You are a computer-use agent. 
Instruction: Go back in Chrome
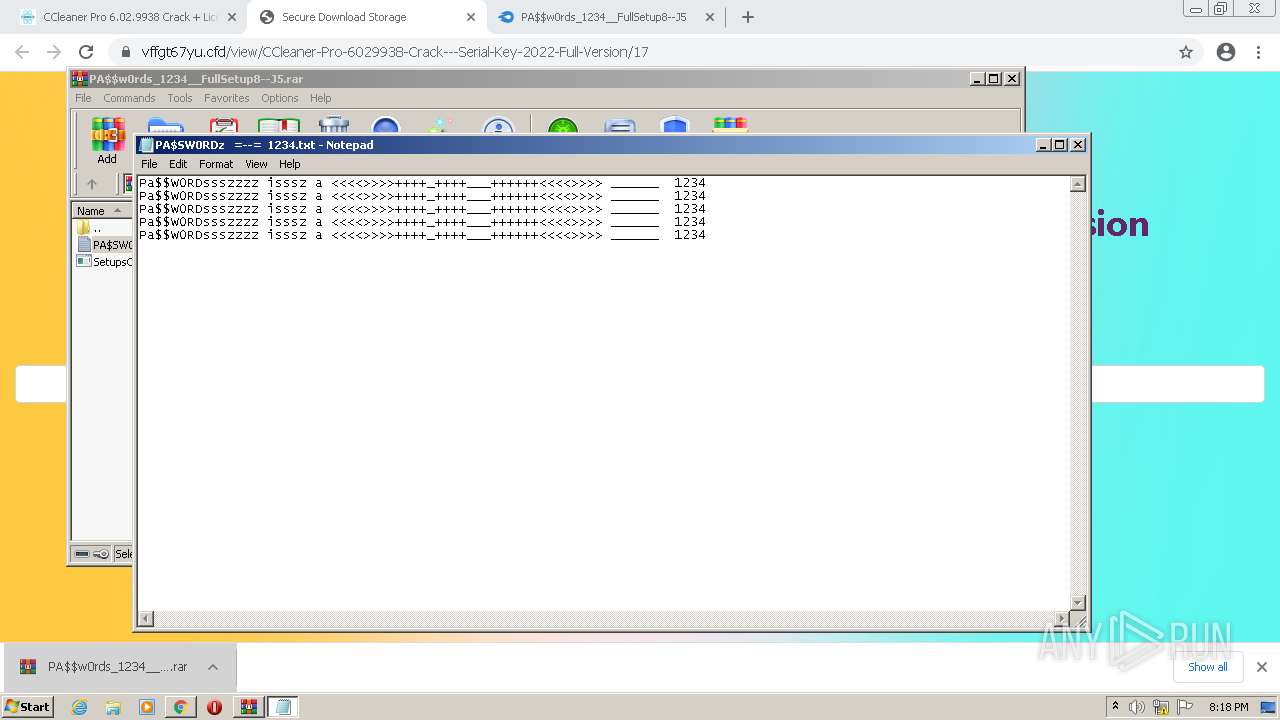[22, 52]
